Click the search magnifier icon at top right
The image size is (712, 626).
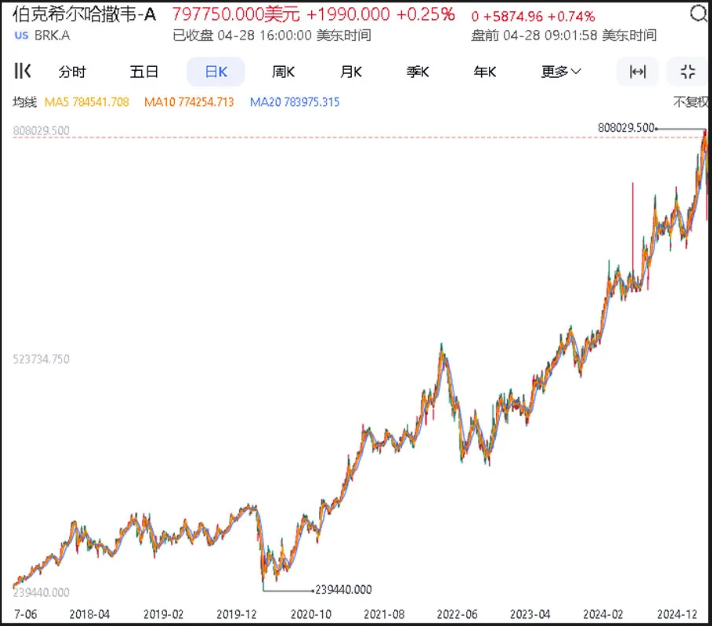click(x=697, y=14)
